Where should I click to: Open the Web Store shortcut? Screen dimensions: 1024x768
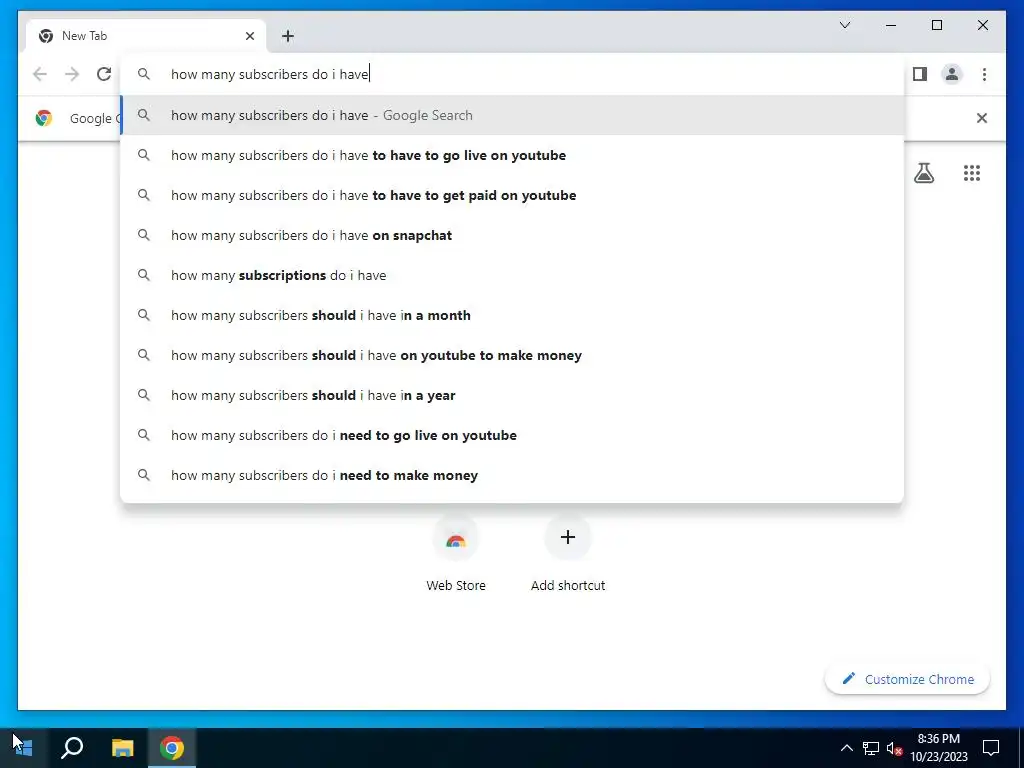[x=456, y=554]
